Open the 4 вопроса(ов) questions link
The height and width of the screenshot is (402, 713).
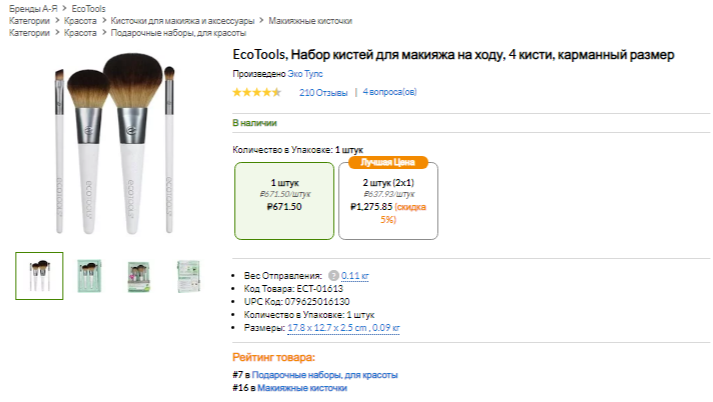tap(390, 93)
